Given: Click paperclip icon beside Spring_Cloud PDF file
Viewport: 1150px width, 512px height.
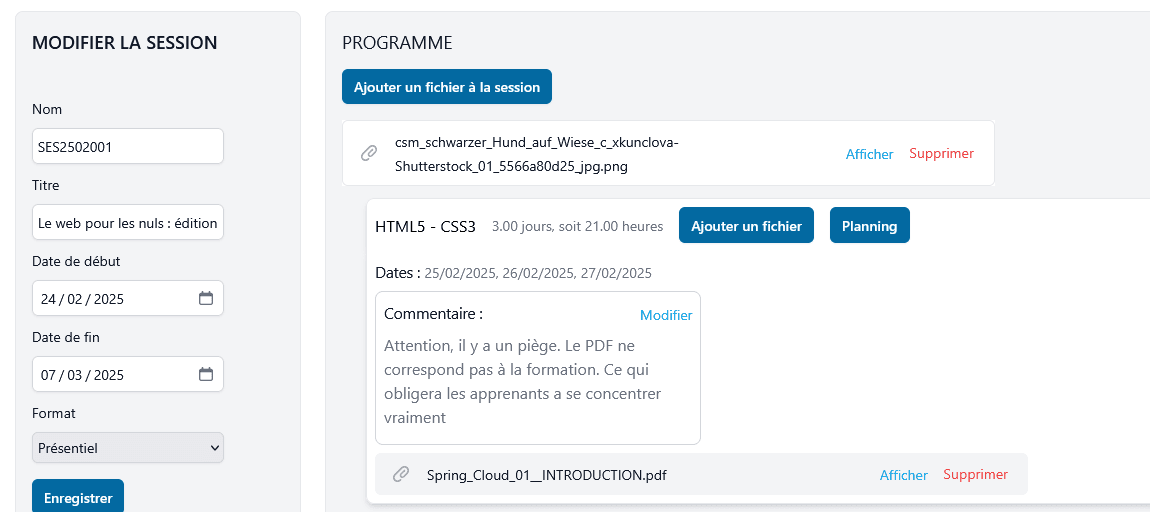Looking at the screenshot, I should pos(401,474).
